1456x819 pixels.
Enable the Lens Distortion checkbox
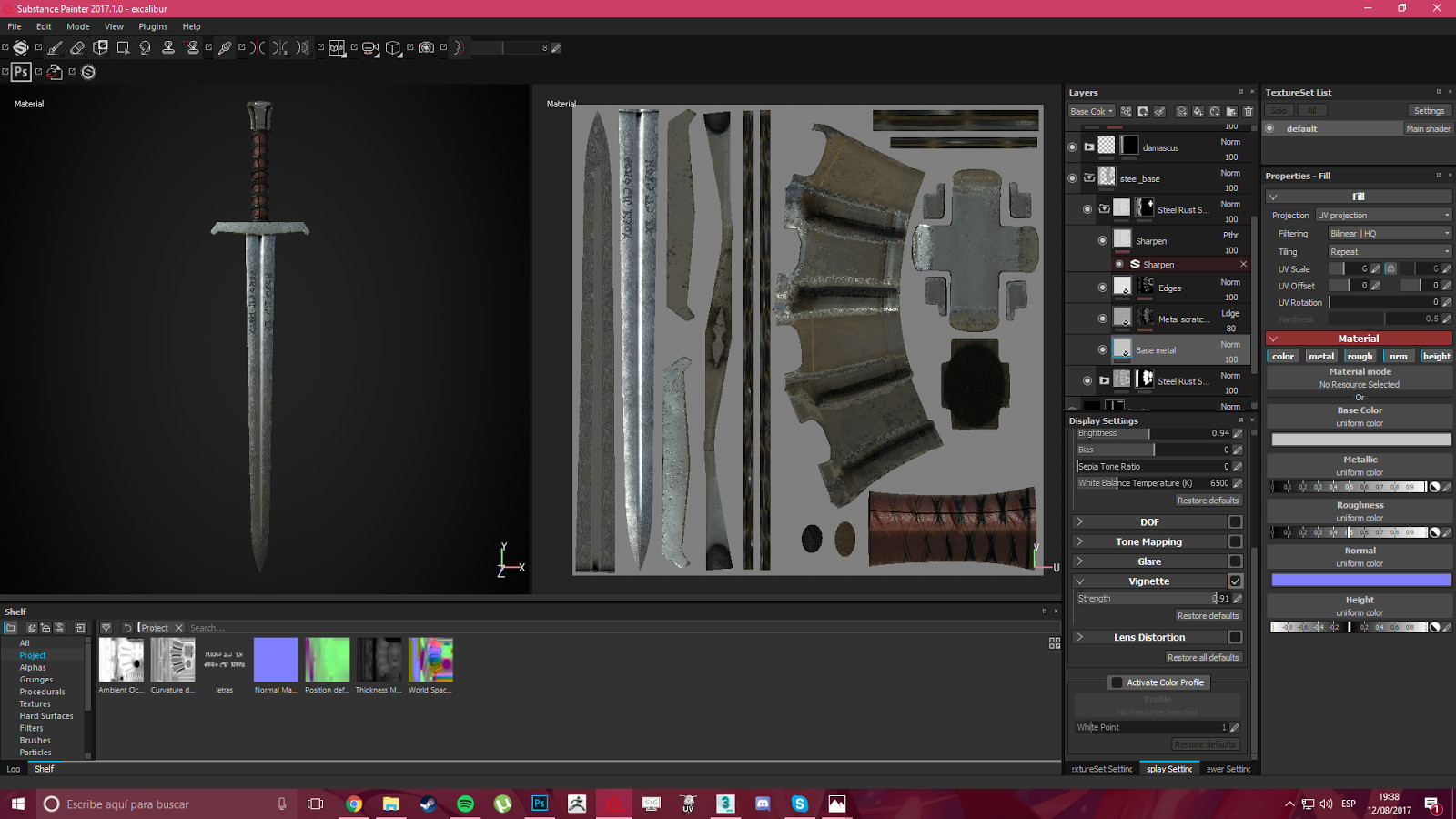point(1235,637)
